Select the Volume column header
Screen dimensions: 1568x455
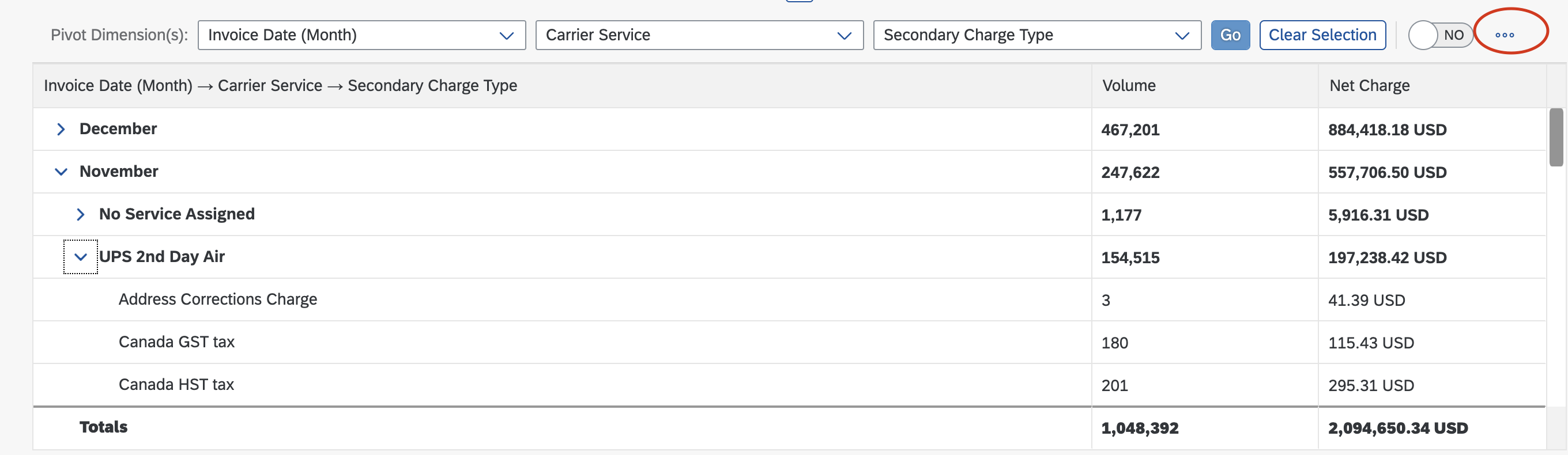click(x=1129, y=86)
